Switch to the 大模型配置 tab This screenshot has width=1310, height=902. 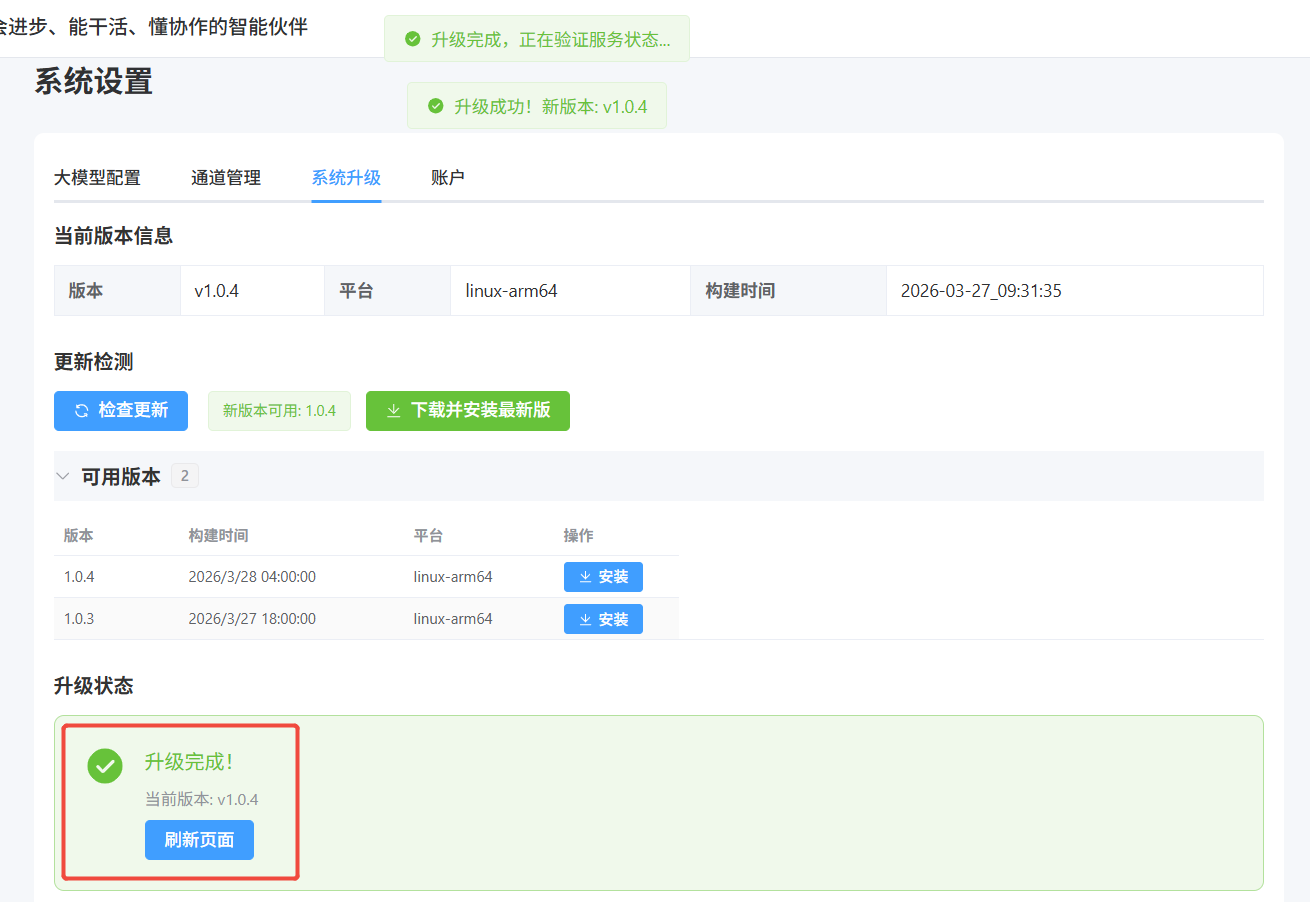coord(97,178)
